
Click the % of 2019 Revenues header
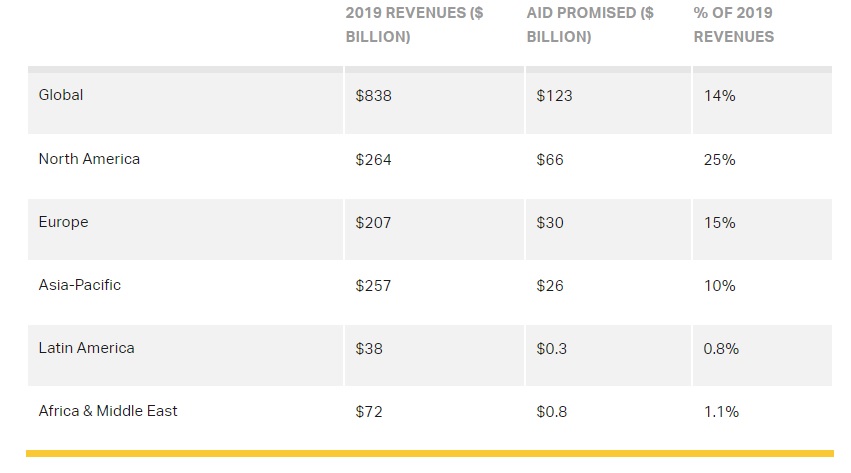tap(733, 25)
